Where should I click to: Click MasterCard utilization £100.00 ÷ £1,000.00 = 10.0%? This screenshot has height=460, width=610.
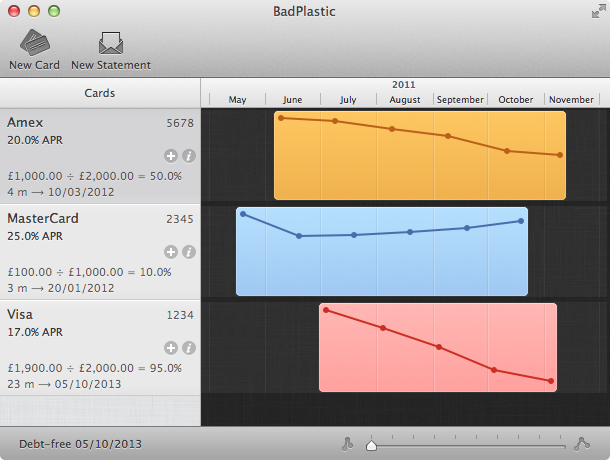tap(89, 272)
